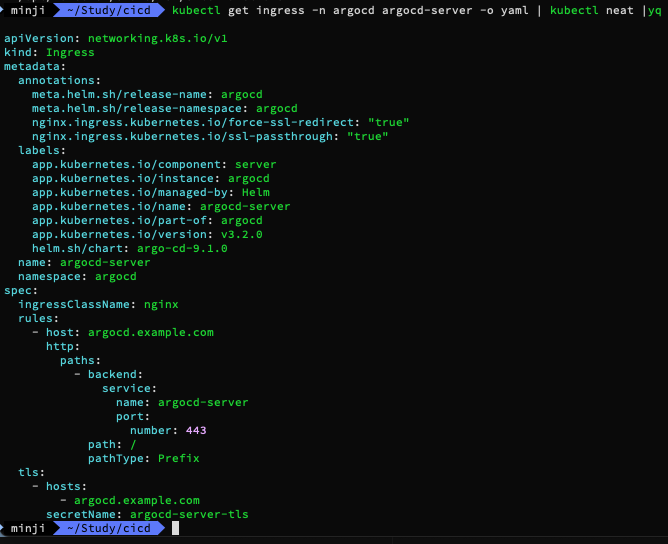Screen dimensions: 668x544
Task: Click 'argocd.example.com' in the host rule
Action: (151, 332)
